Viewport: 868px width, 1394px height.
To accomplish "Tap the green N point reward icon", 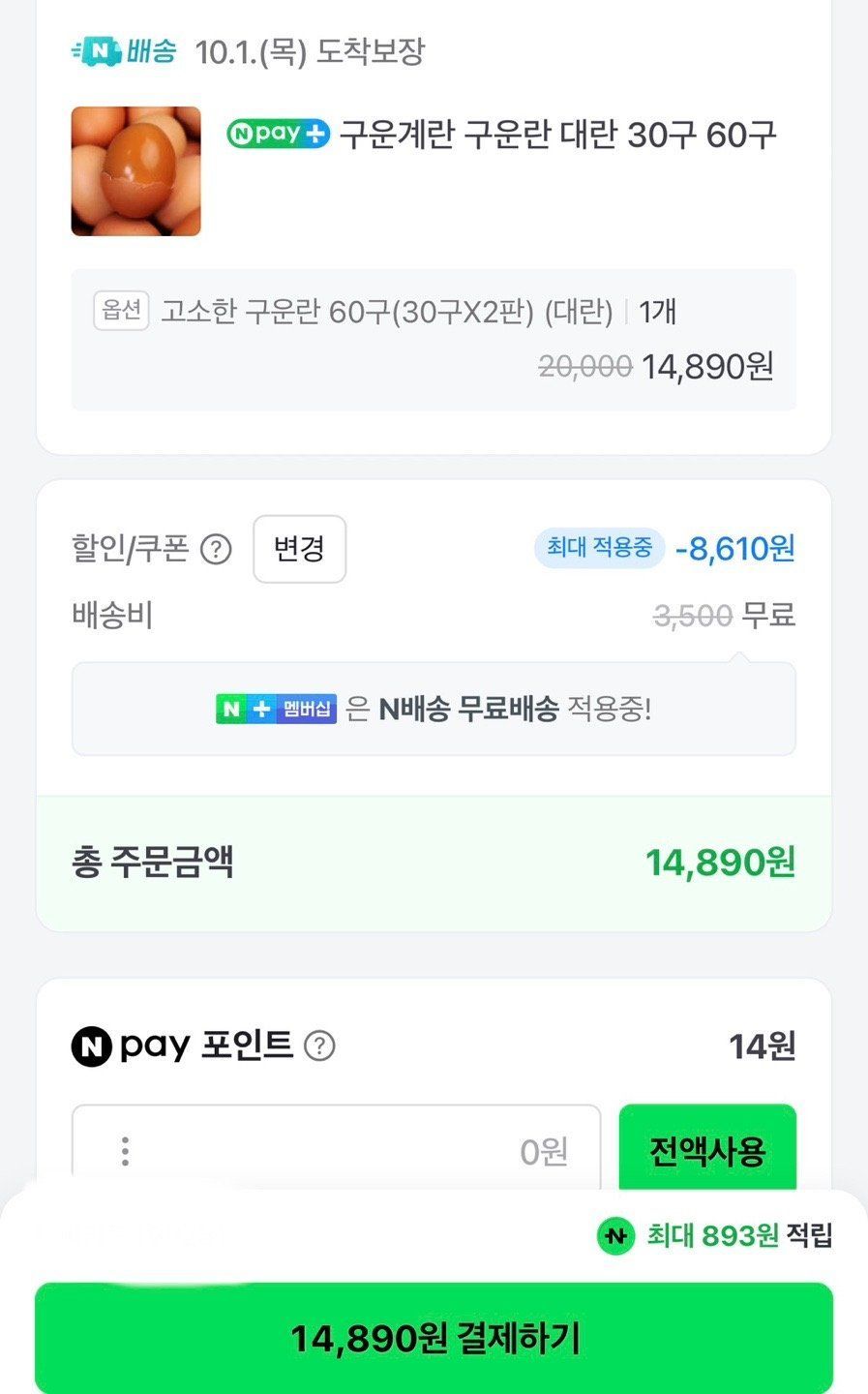I will point(614,1235).
